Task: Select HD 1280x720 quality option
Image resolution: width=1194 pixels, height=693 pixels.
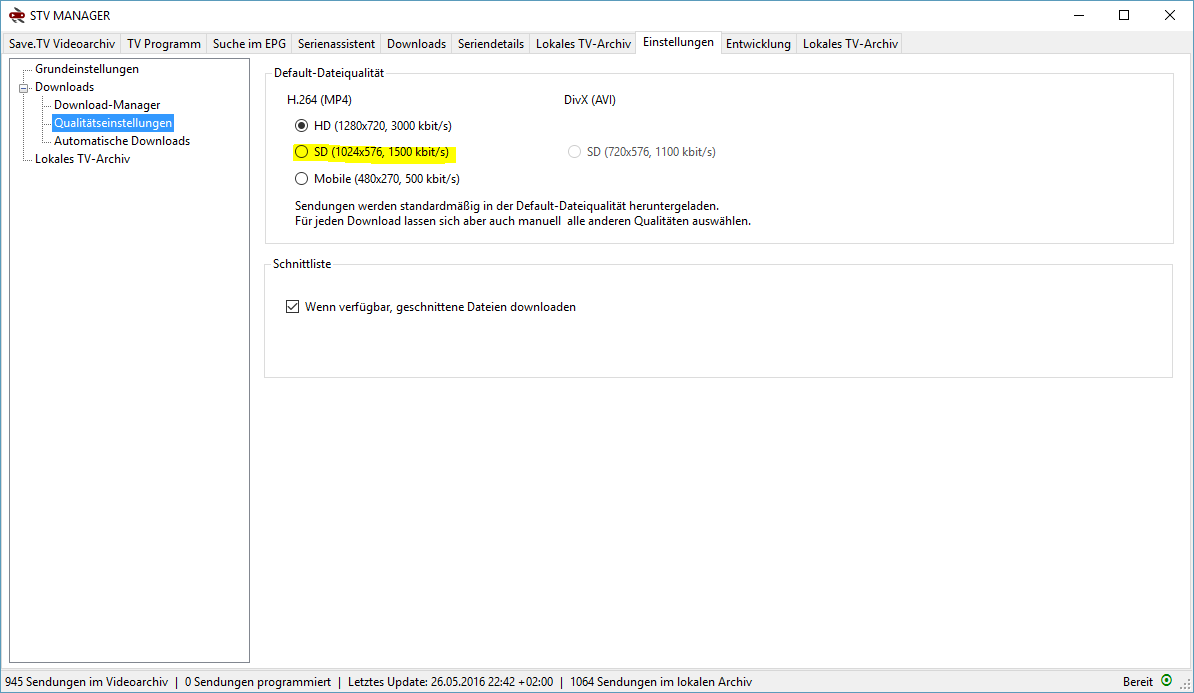Action: [x=301, y=126]
